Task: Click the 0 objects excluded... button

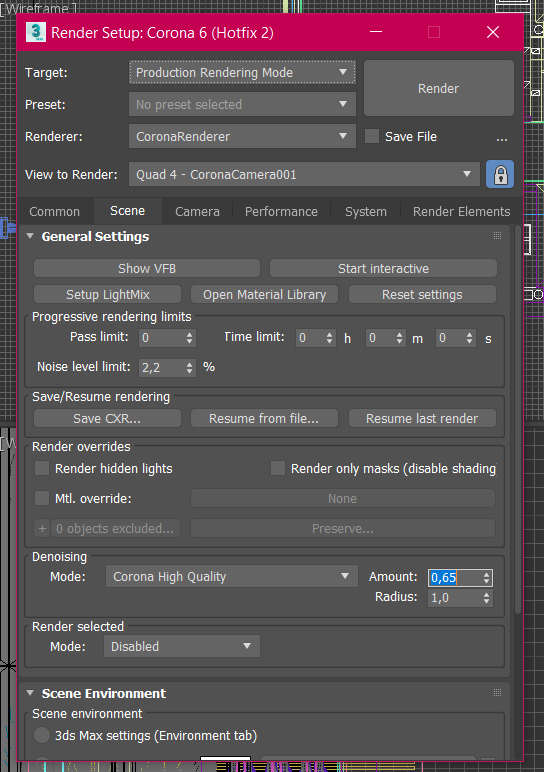Action: point(116,528)
